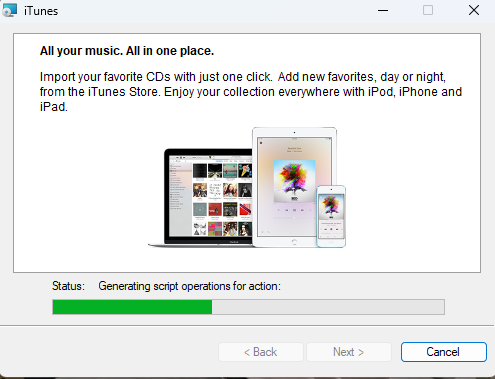Click the status text "Generating script operations for action:"

click(190, 286)
